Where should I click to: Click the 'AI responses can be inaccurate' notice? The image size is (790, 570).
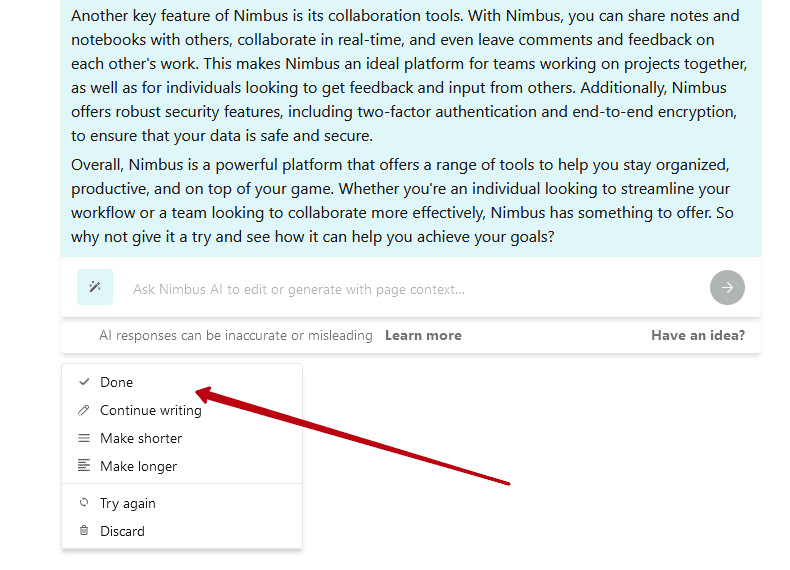click(236, 336)
